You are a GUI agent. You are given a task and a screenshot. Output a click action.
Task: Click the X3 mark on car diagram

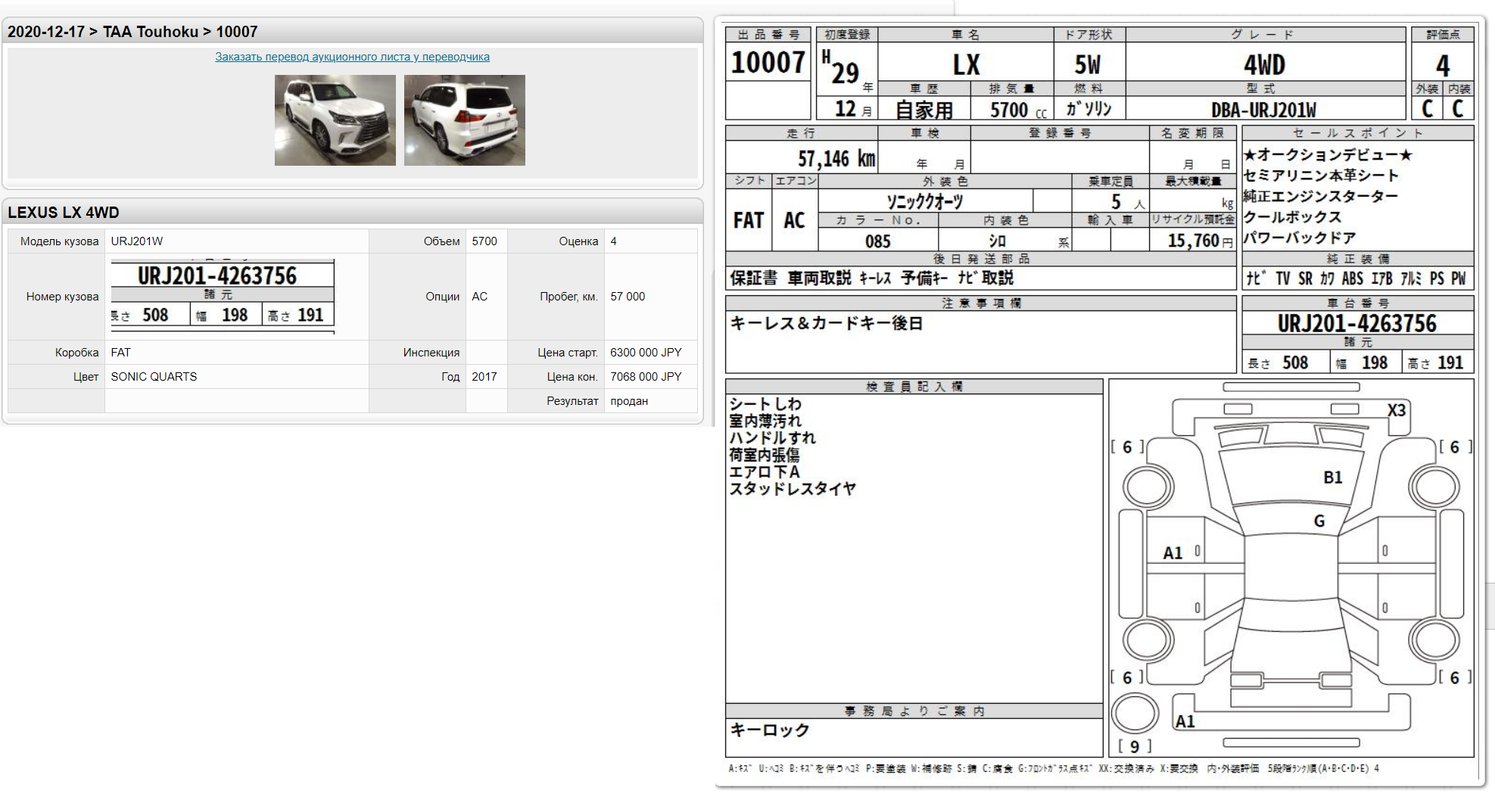coord(1396,410)
